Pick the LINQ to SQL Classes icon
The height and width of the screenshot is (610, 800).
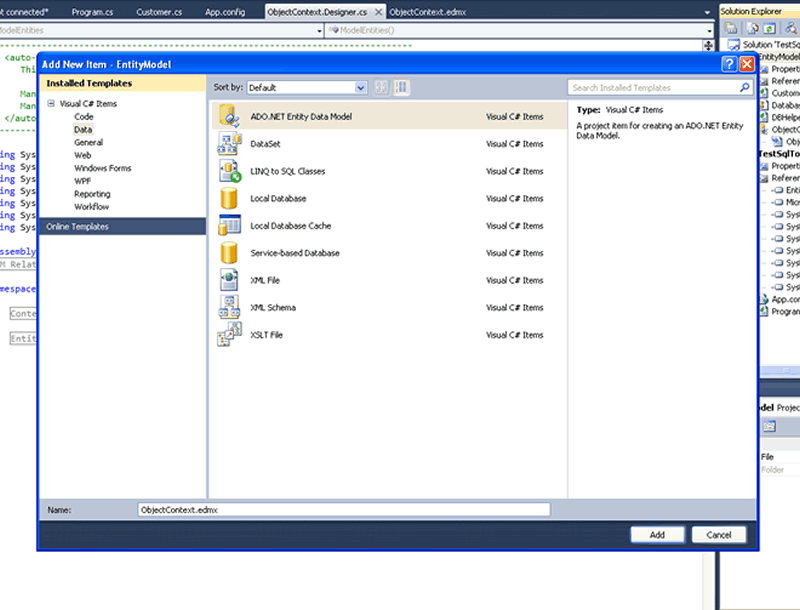(x=229, y=171)
